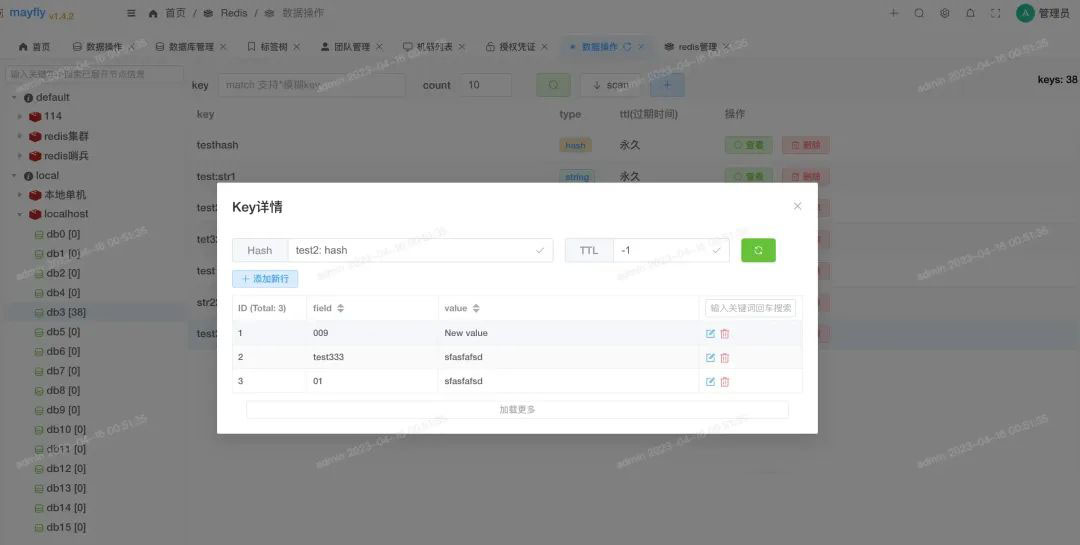Image resolution: width=1080 pixels, height=545 pixels.
Task: Collapse the default tag node
Action: click(x=14, y=97)
